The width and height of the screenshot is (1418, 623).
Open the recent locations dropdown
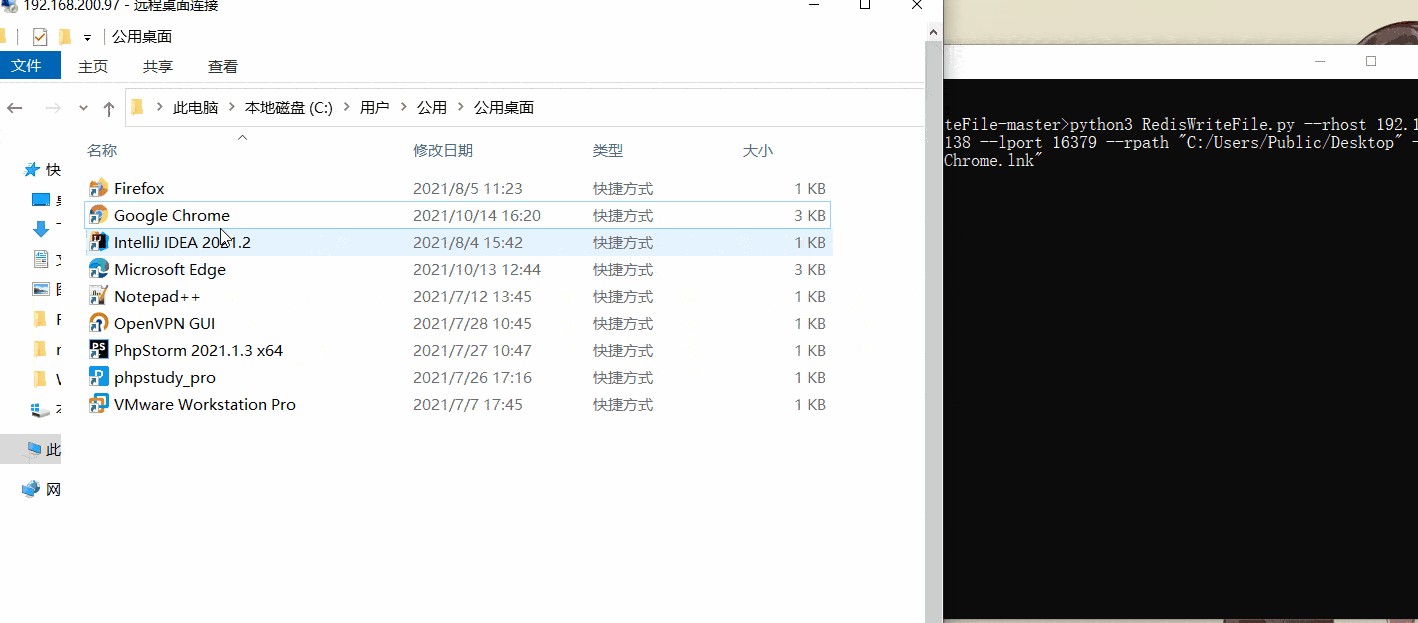83,108
